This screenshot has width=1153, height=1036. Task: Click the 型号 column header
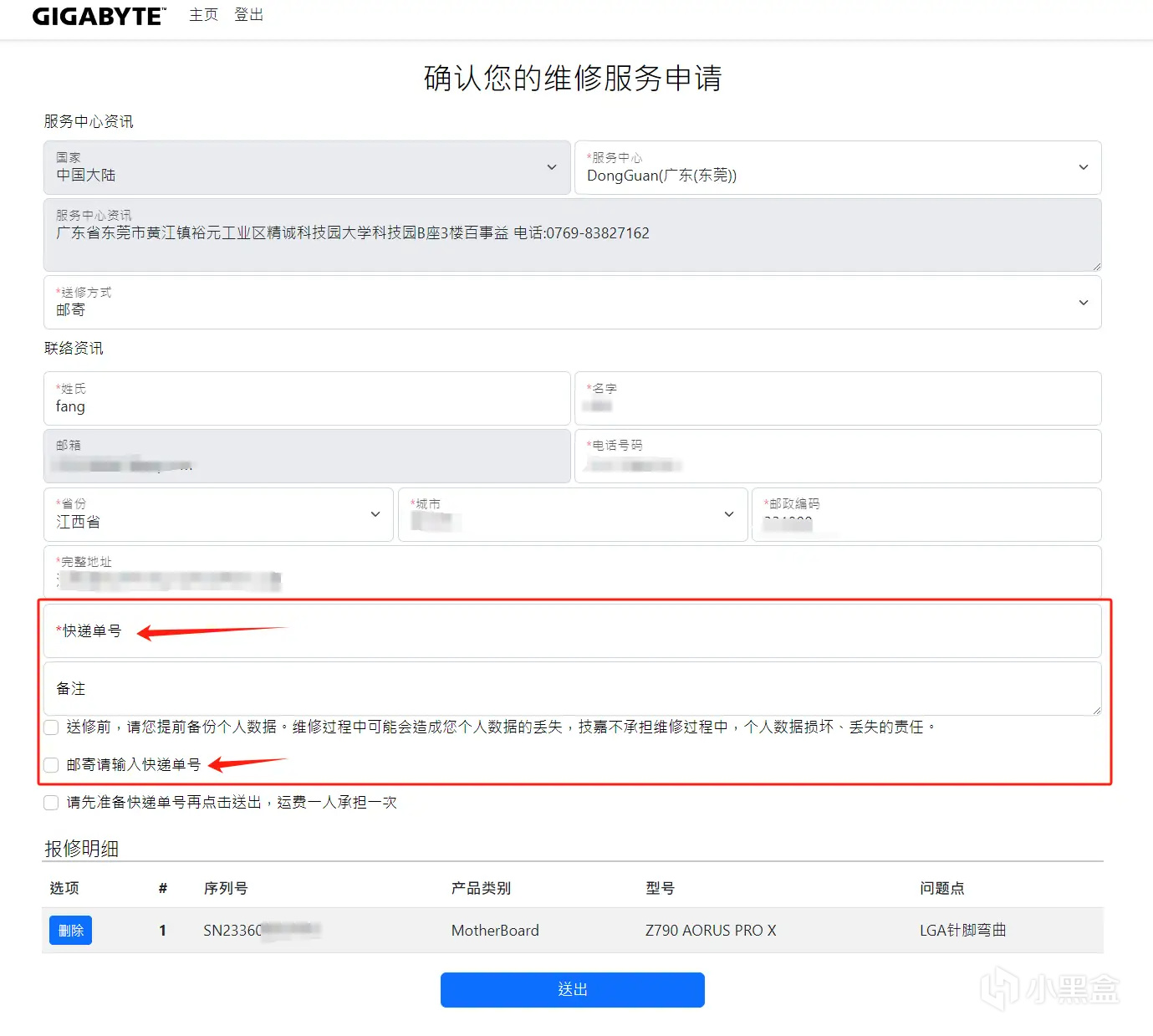pos(660,888)
